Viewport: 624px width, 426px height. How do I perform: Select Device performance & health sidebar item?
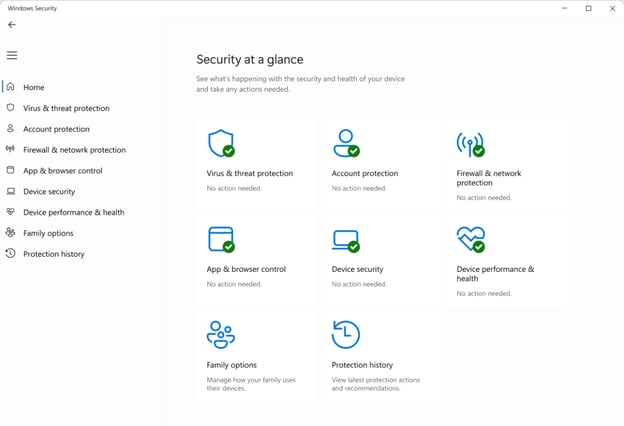pos(73,212)
